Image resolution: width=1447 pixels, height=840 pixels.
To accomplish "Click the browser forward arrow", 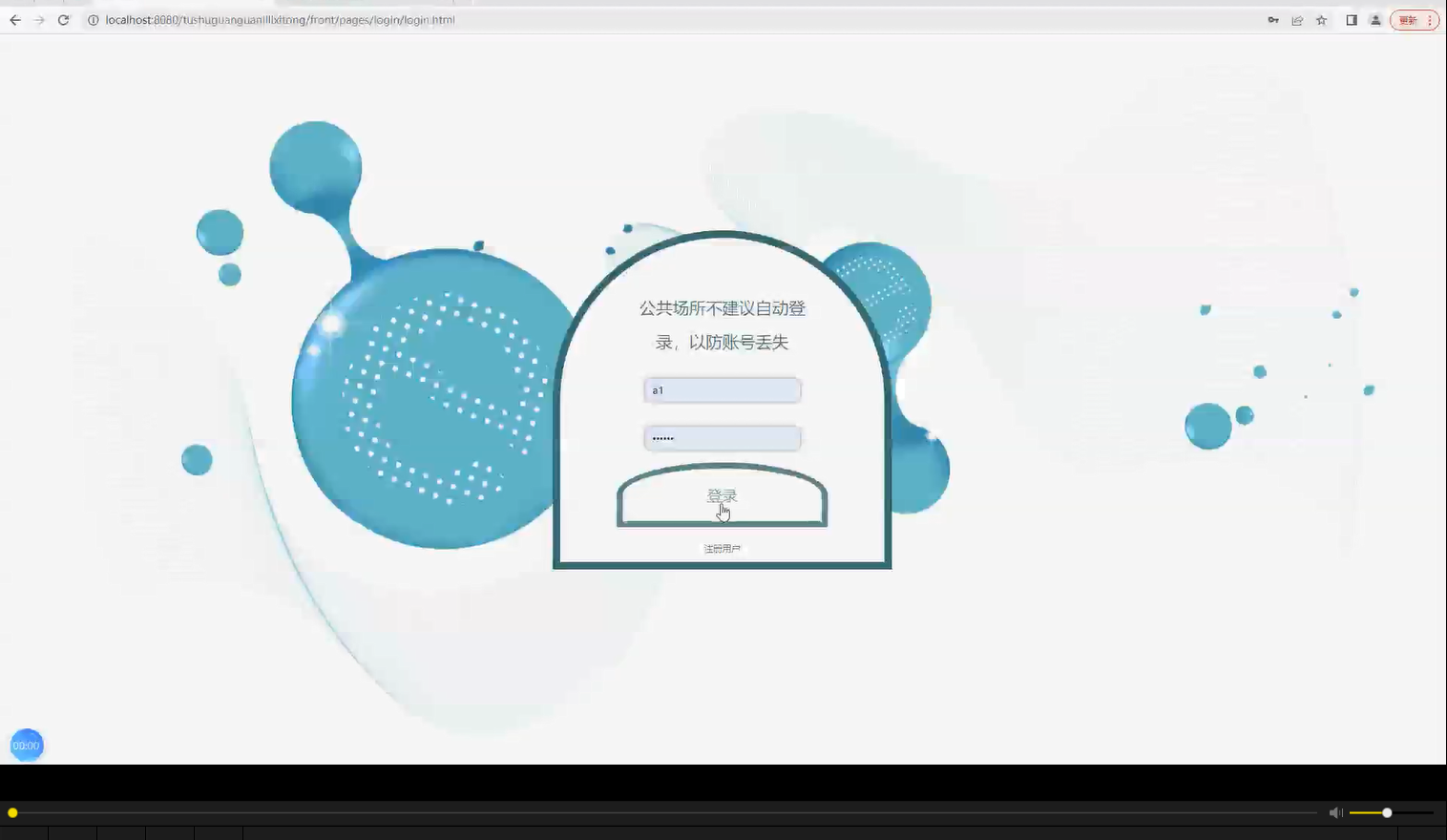I will (39, 20).
